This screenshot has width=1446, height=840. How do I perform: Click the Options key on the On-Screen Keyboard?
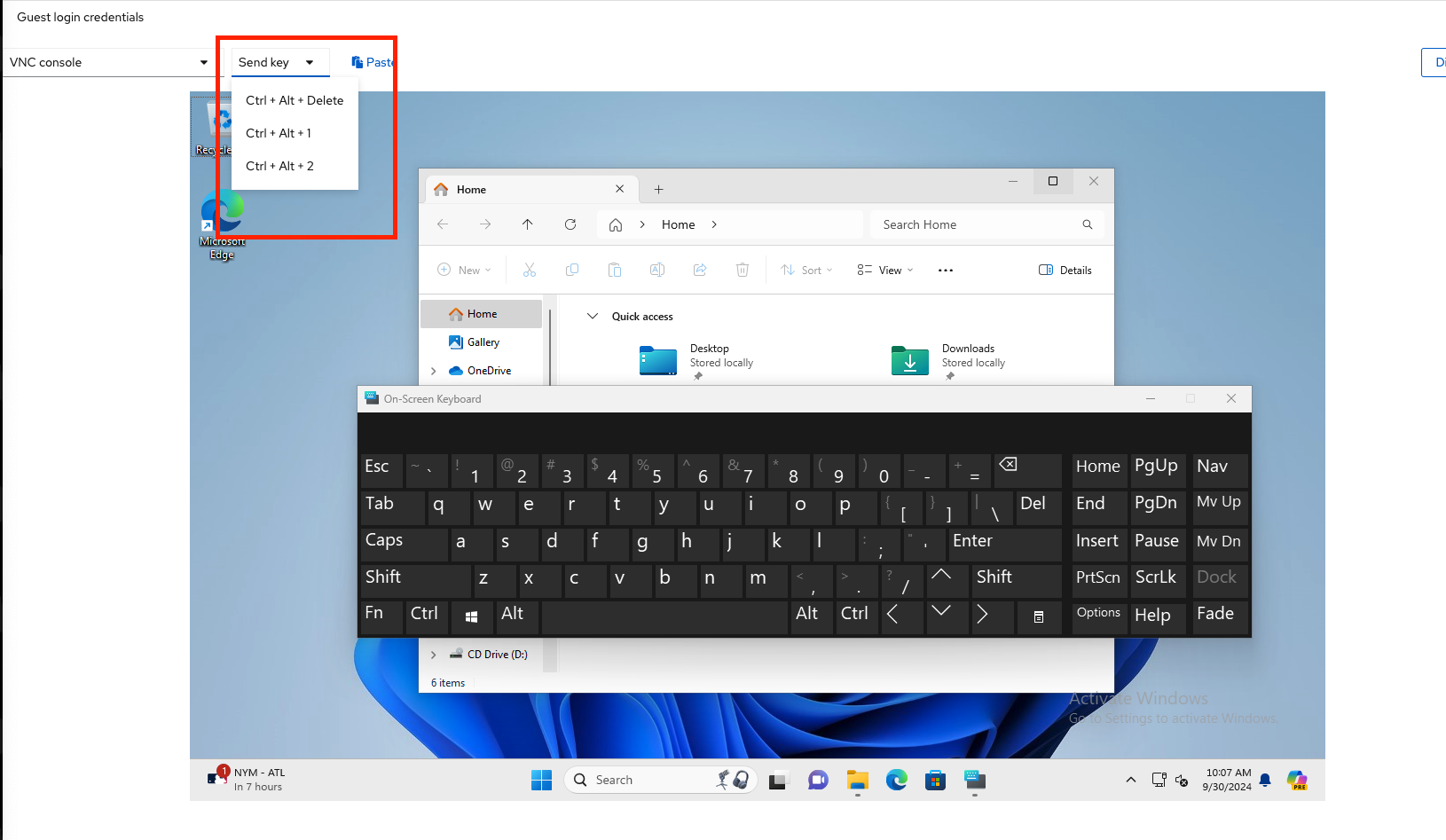[1099, 616]
